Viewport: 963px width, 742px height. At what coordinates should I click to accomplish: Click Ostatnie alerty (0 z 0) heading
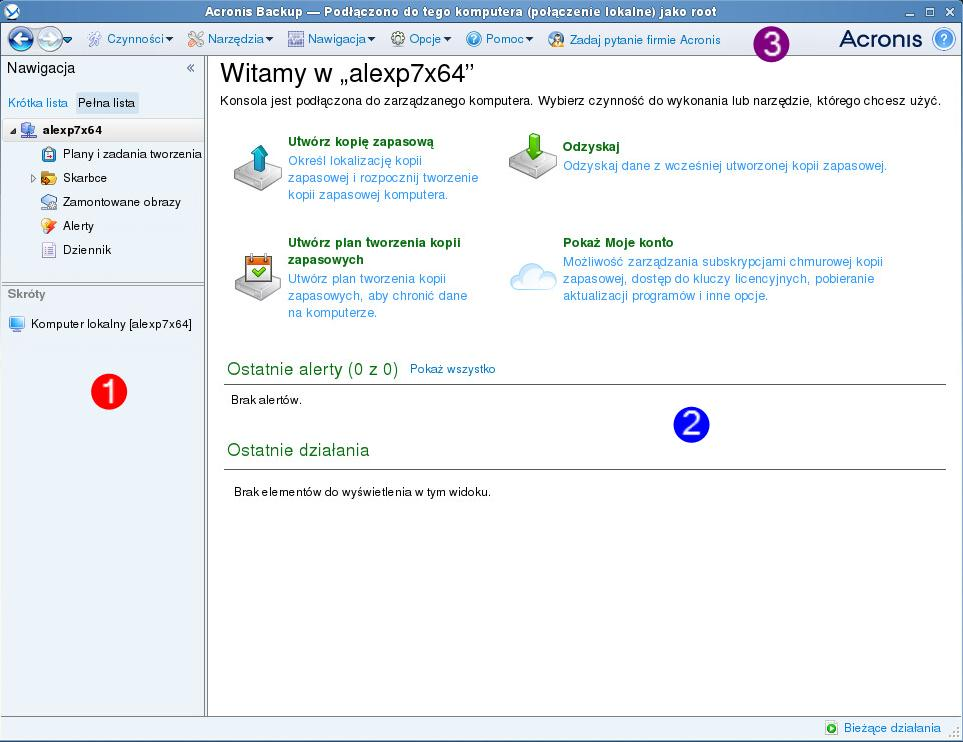[313, 369]
